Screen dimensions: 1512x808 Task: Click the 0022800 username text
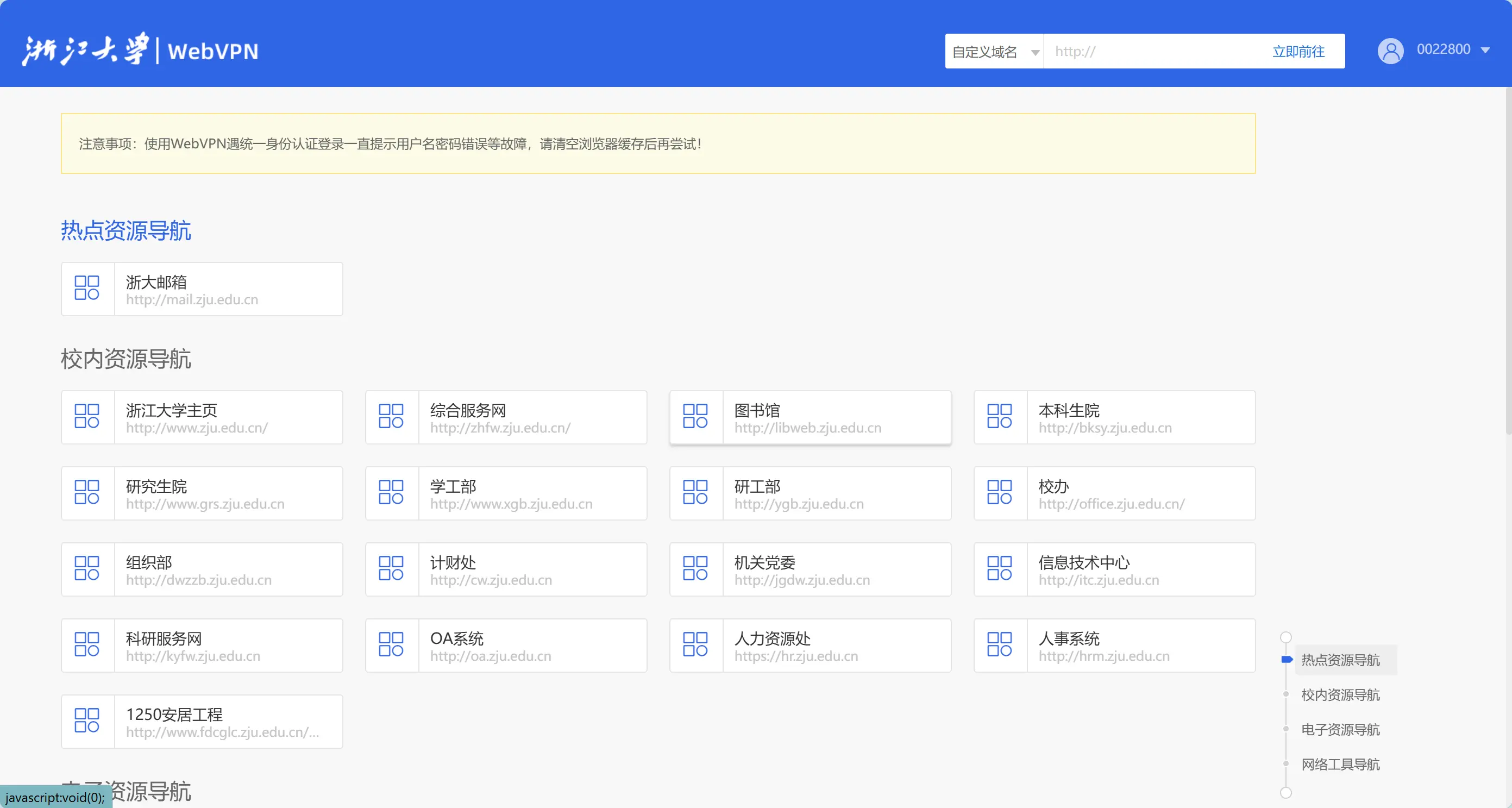point(1444,49)
